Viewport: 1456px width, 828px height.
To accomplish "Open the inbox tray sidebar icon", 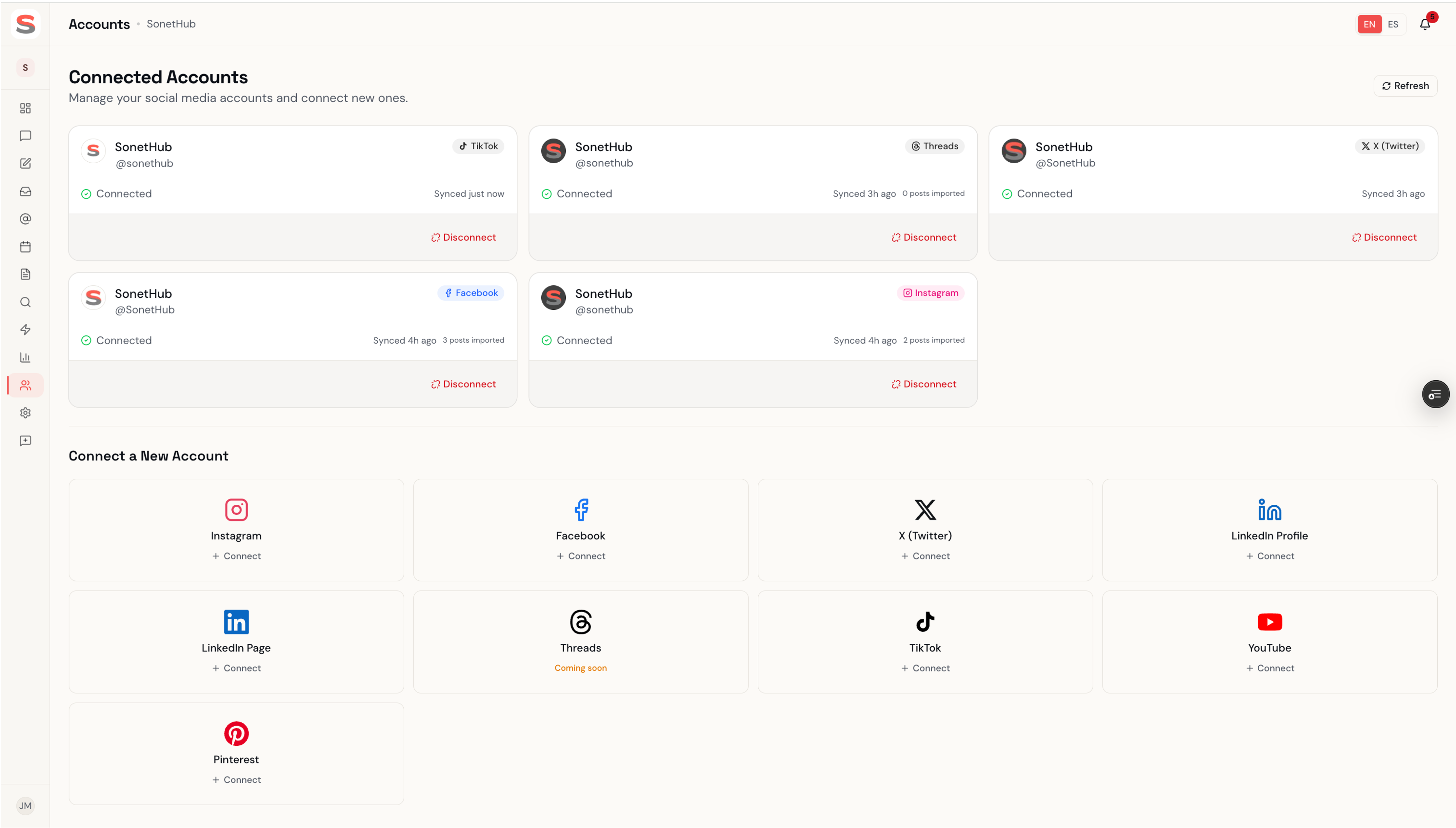I will click(x=25, y=192).
